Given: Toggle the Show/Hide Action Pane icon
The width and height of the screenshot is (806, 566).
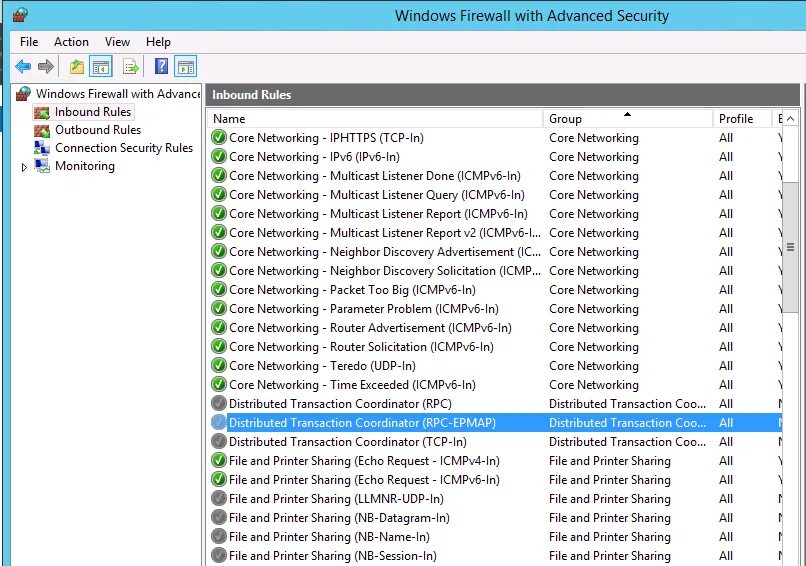Looking at the screenshot, I should [186, 66].
